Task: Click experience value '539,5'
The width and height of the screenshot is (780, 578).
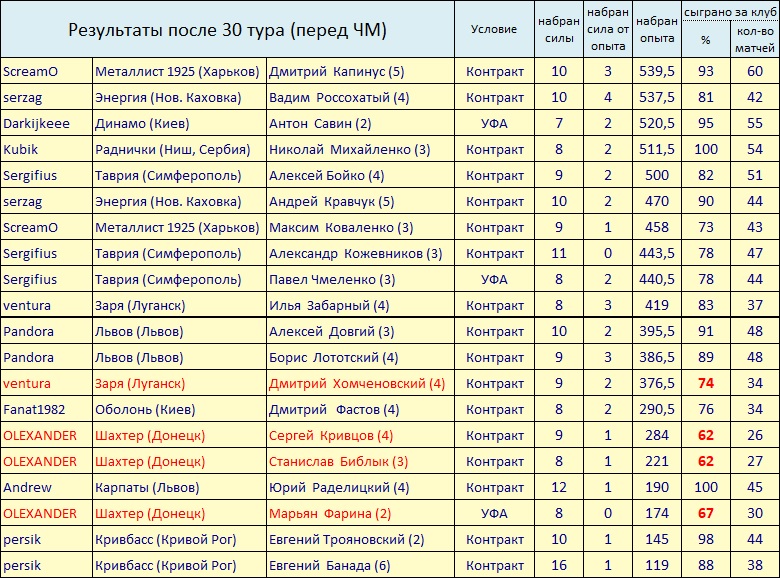Action: point(657,72)
